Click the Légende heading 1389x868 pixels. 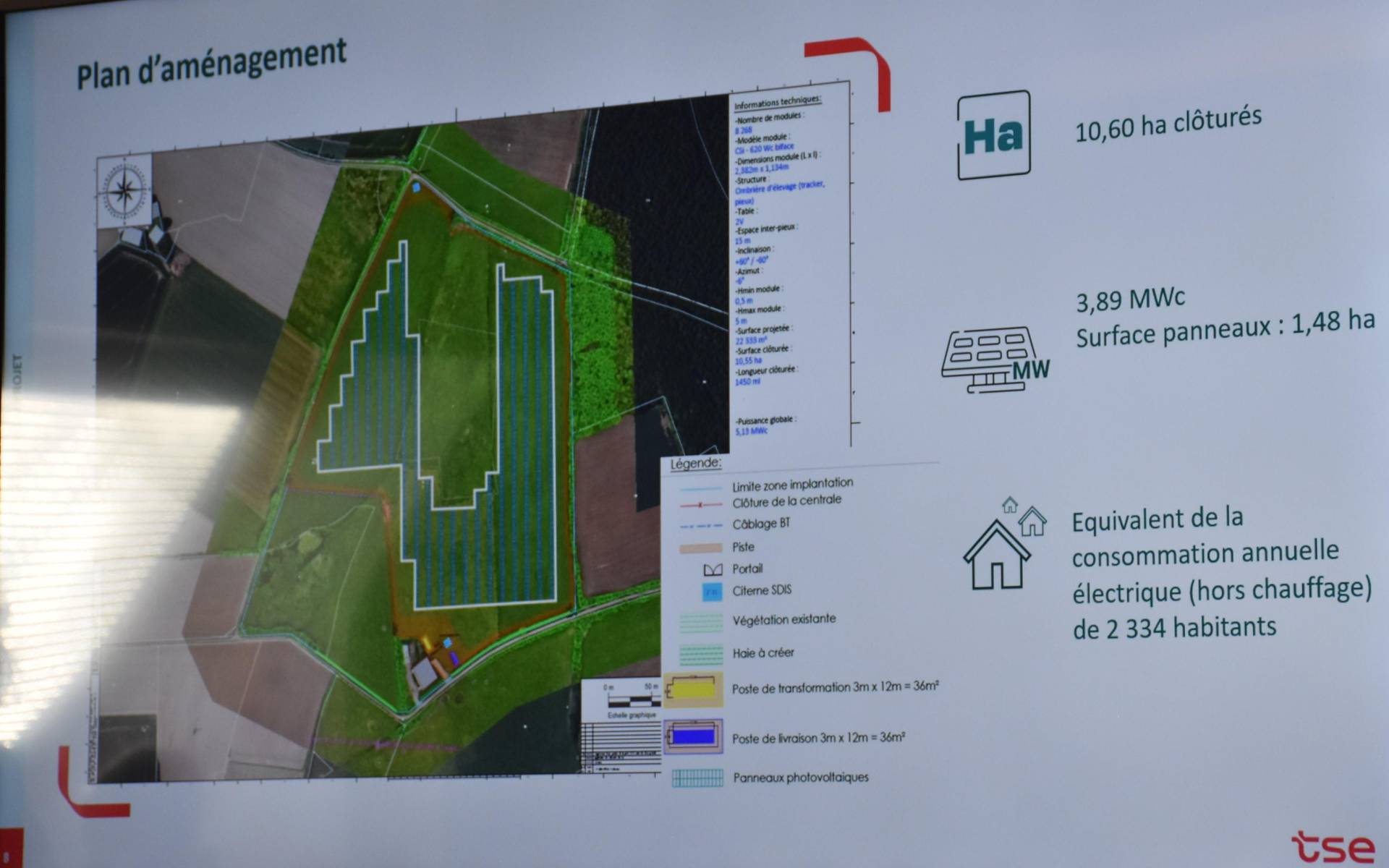695,464
